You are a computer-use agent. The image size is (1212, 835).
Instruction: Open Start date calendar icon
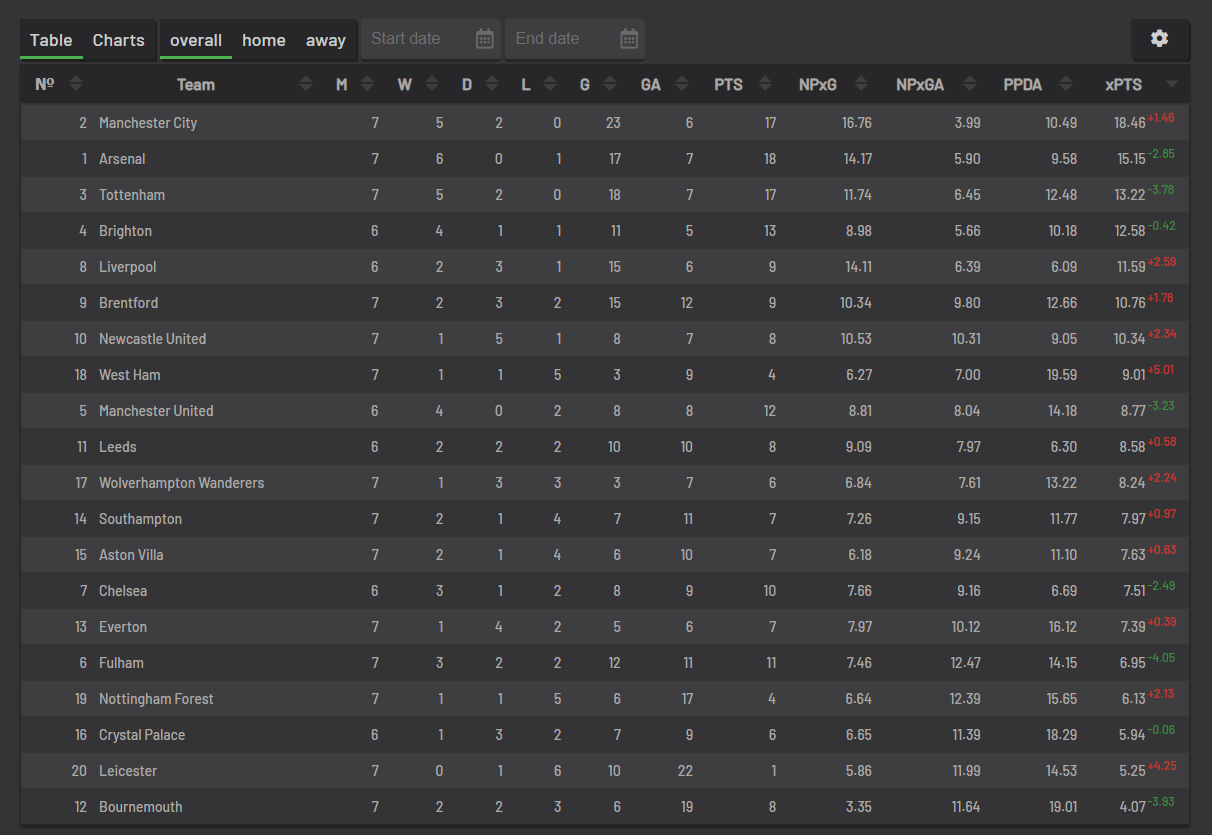click(485, 39)
